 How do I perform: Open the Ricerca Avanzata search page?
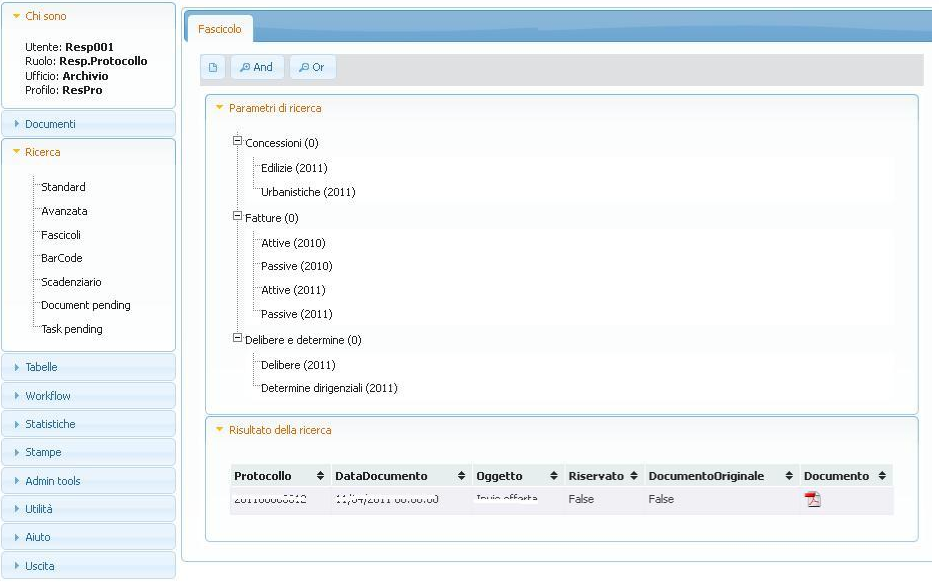pyautogui.click(x=63, y=211)
